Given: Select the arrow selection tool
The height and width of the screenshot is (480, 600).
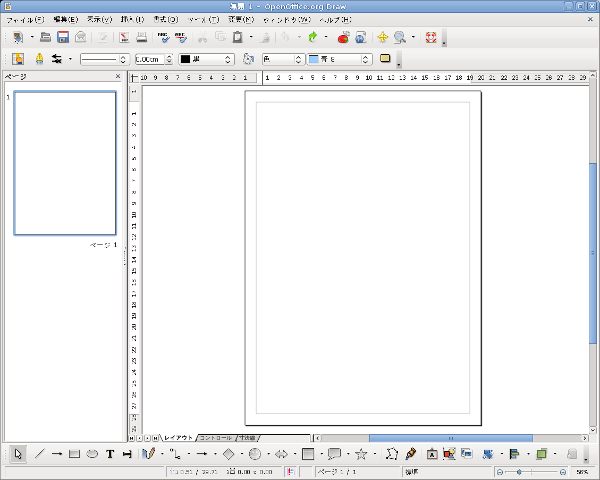Looking at the screenshot, I should click(19, 454).
